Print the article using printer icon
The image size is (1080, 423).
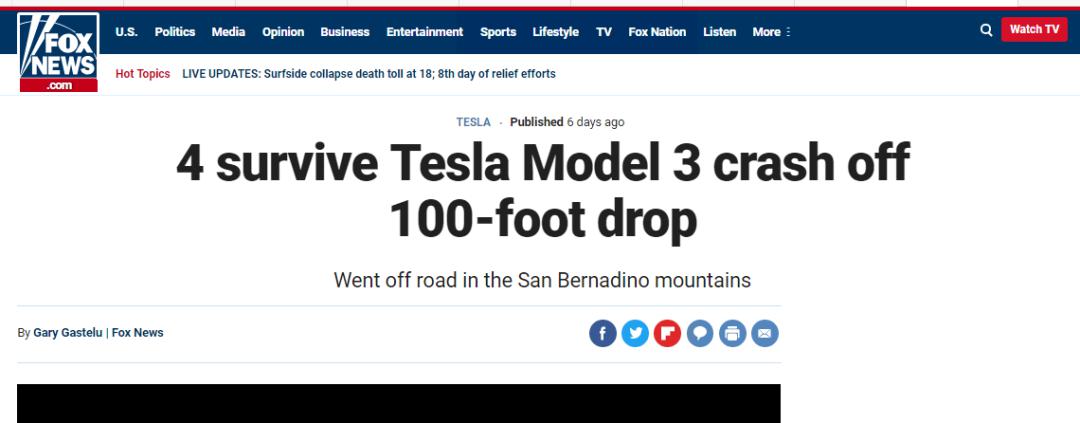tap(732, 333)
